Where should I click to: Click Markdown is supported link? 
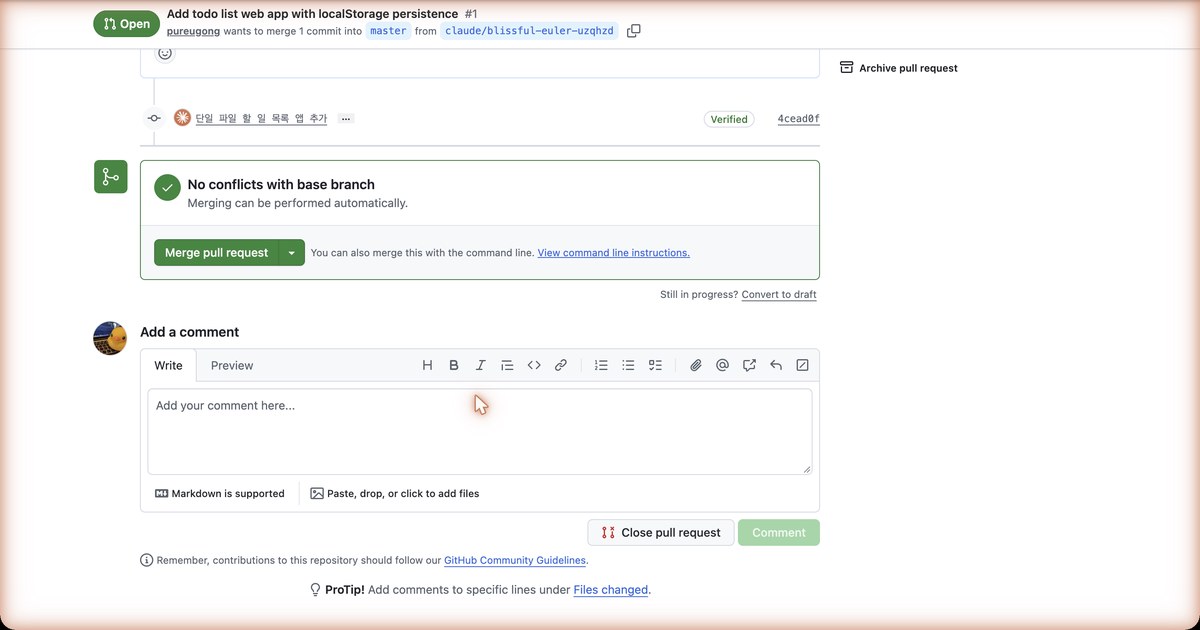pyautogui.click(x=220, y=494)
